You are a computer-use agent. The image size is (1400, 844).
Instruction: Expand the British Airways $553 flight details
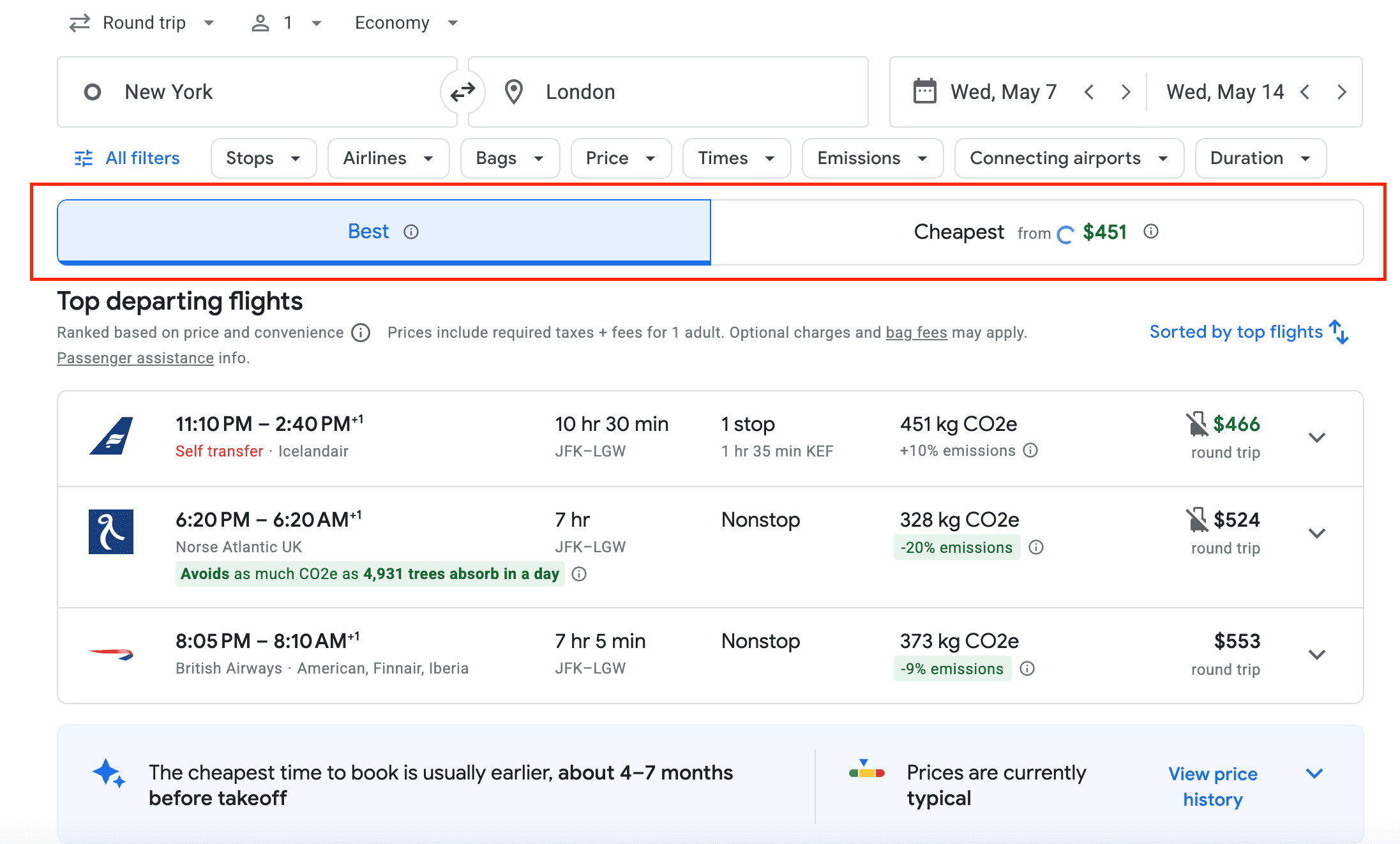pos(1317,654)
